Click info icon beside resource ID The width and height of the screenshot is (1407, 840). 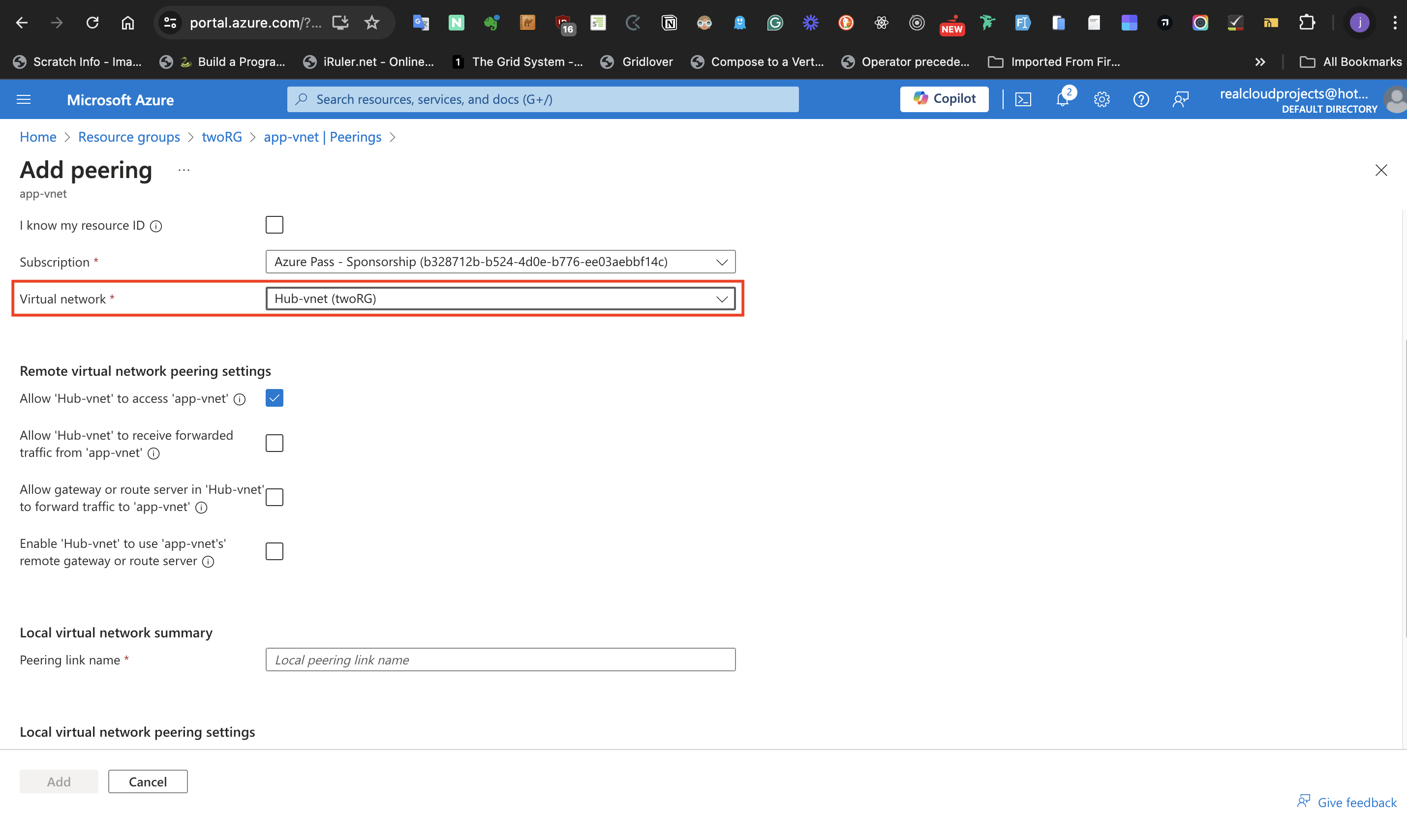[156, 226]
